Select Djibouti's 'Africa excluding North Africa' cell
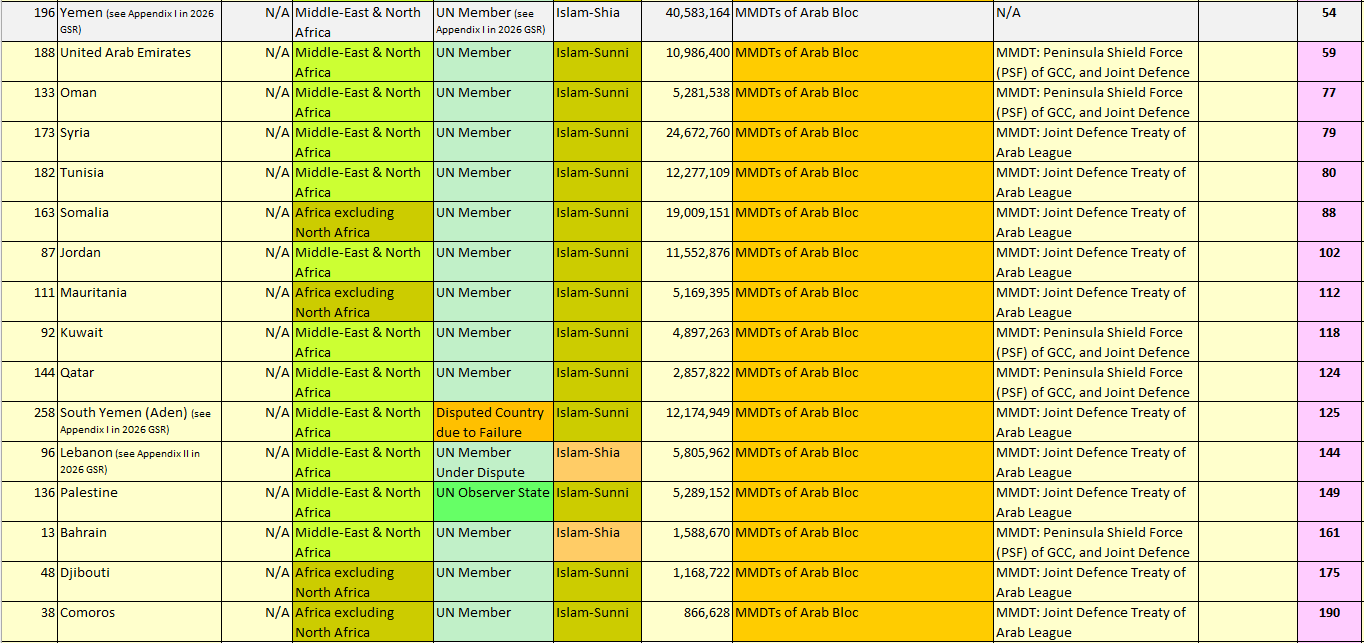1364x643 pixels. coord(363,582)
